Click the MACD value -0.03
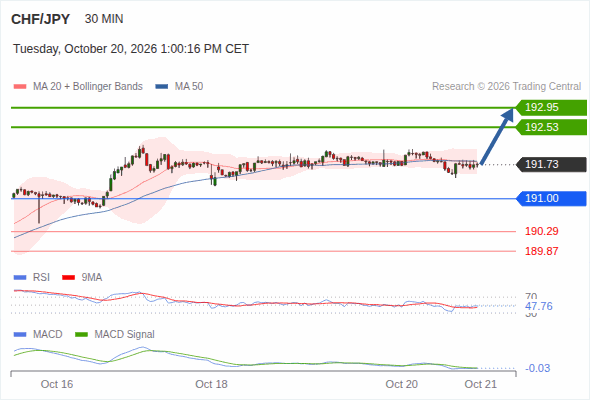Viewport: 590px width, 400px height. (537, 368)
